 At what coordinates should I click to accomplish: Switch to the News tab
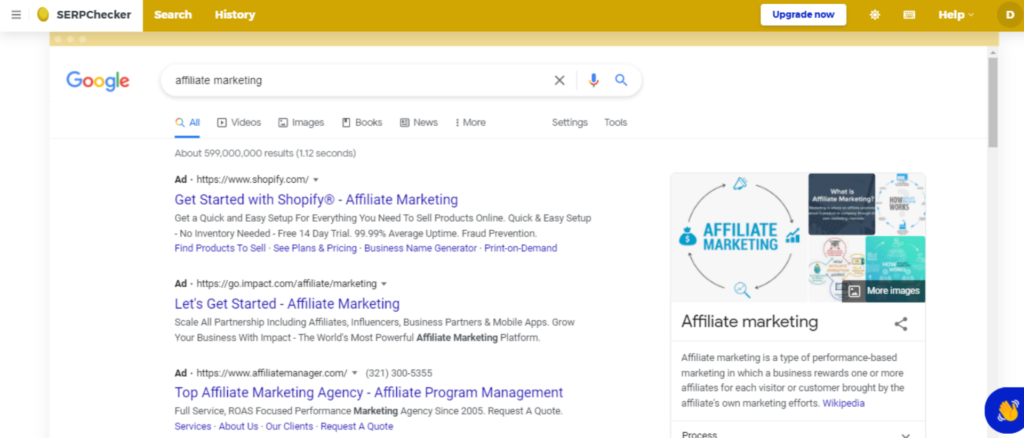point(419,123)
